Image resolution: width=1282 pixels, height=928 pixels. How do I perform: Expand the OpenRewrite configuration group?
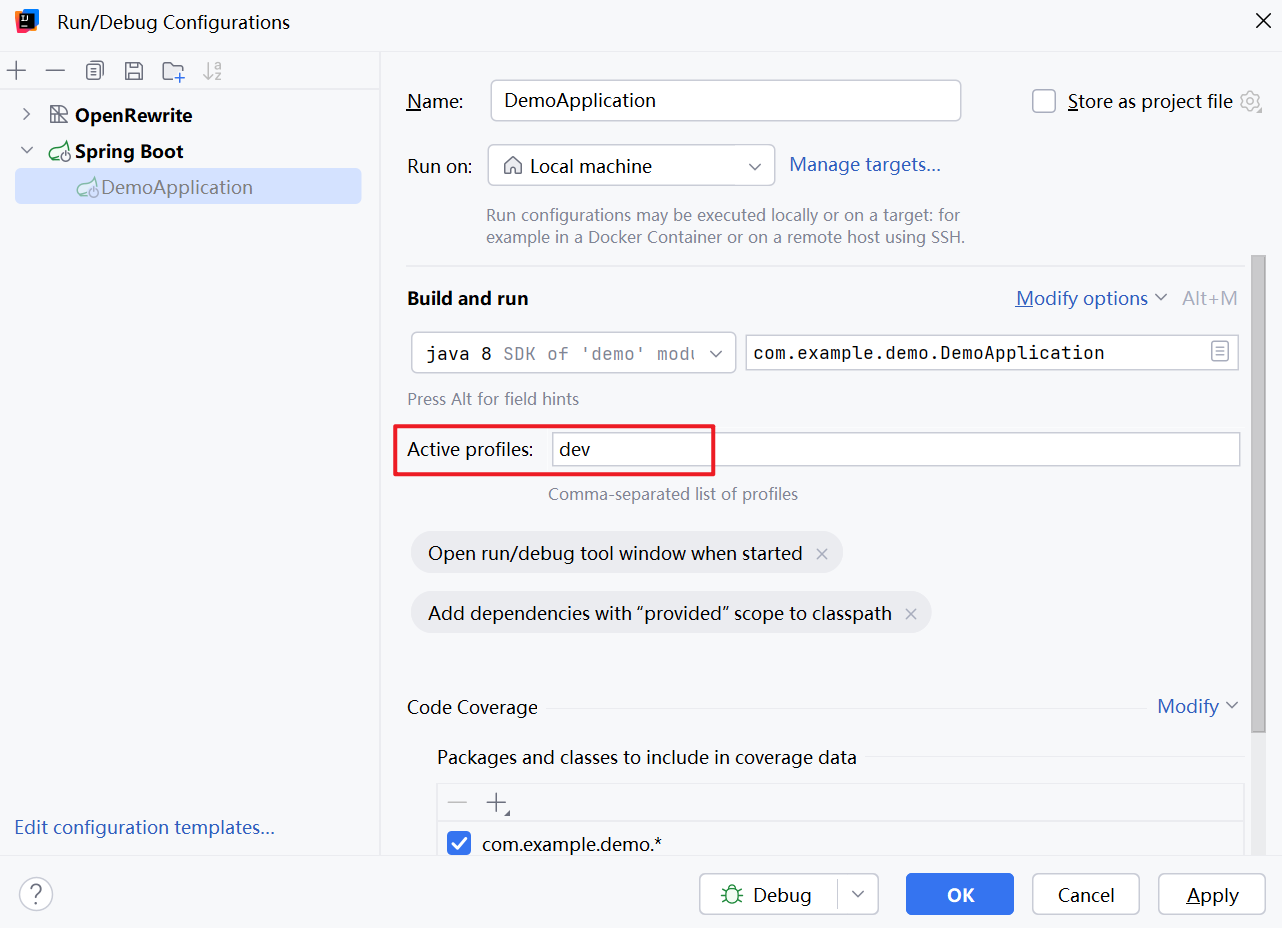(x=27, y=115)
